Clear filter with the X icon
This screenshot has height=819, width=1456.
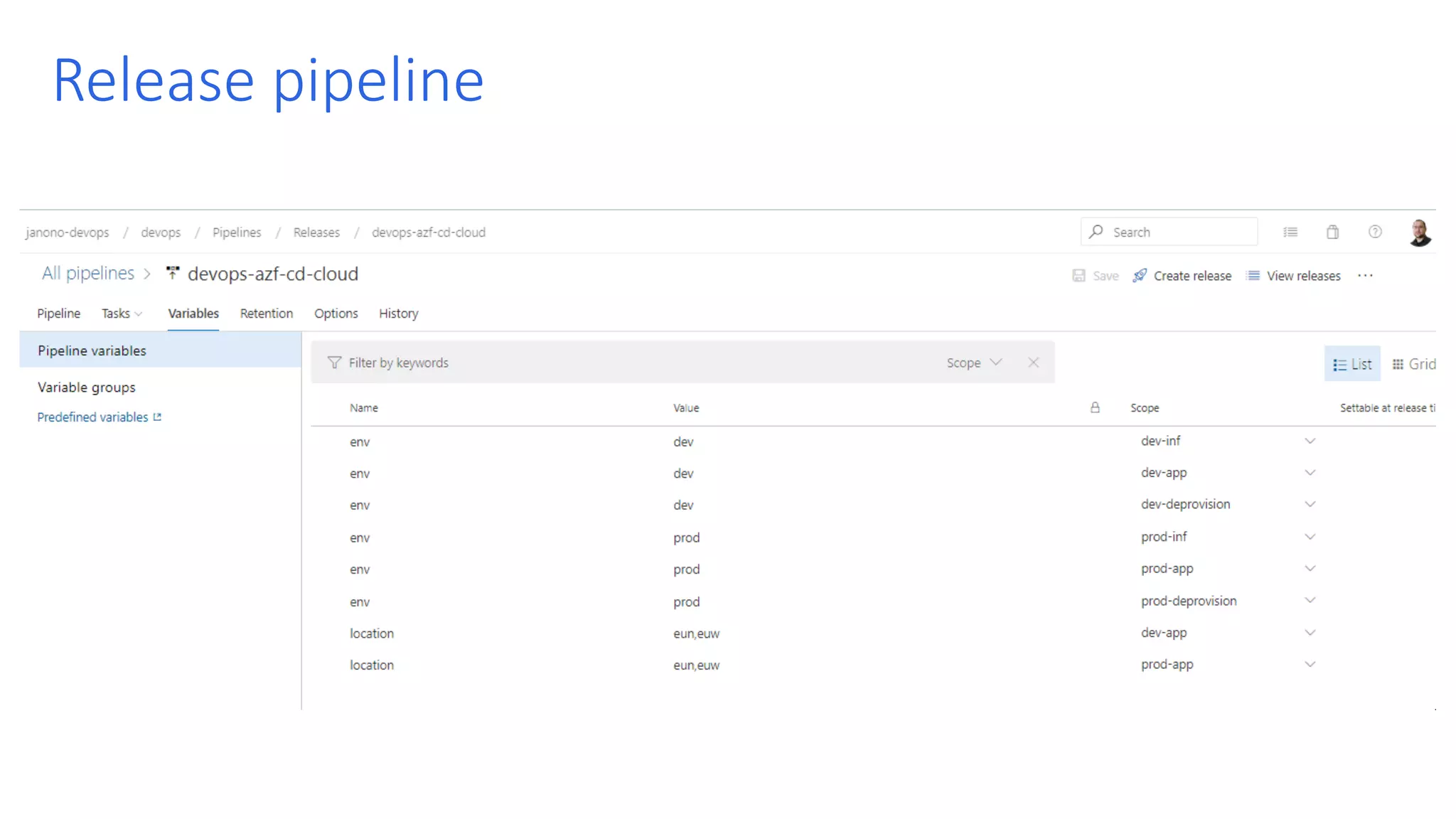pos(1033,363)
